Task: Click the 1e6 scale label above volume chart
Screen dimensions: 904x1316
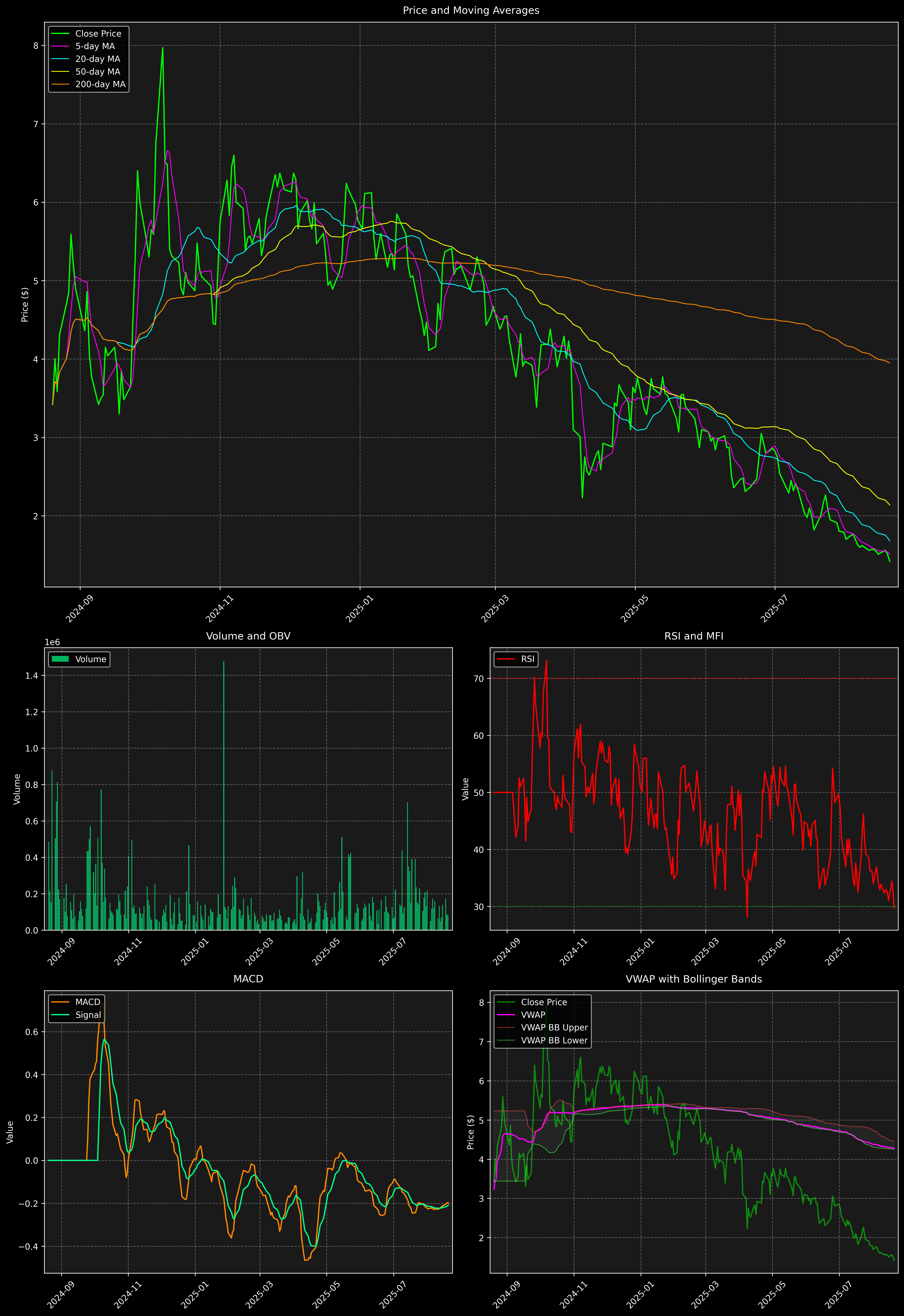Action: pos(52,642)
